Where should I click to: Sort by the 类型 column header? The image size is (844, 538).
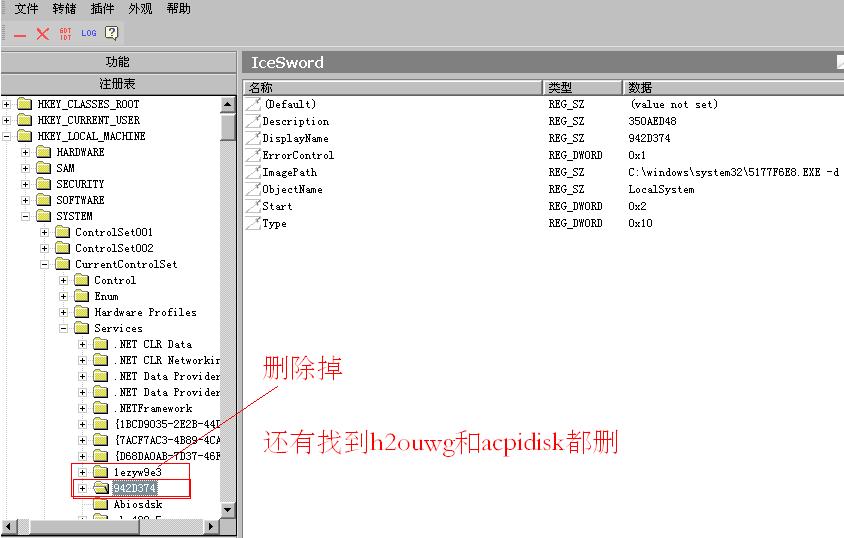point(582,87)
